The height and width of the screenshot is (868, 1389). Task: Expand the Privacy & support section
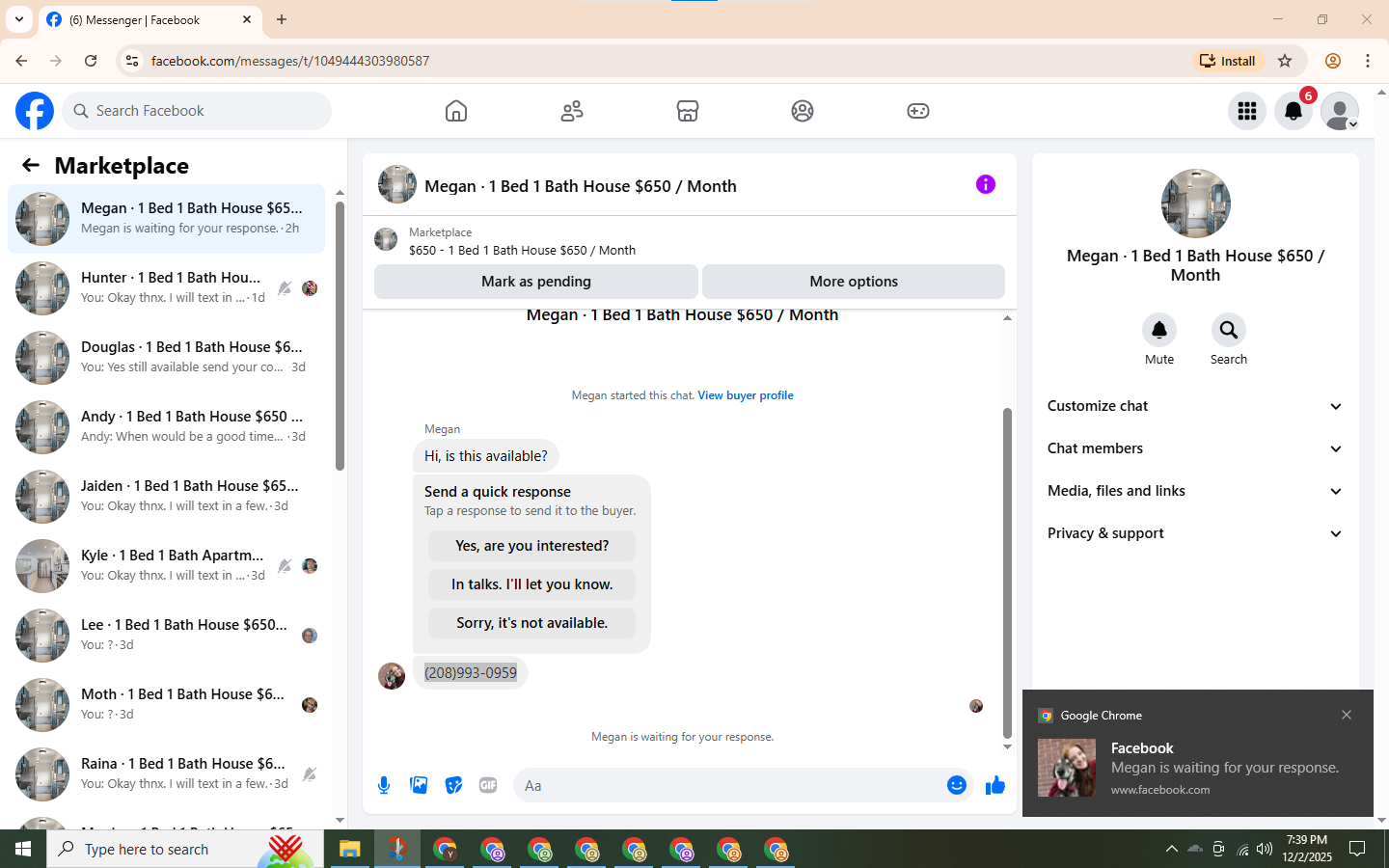click(x=1195, y=533)
